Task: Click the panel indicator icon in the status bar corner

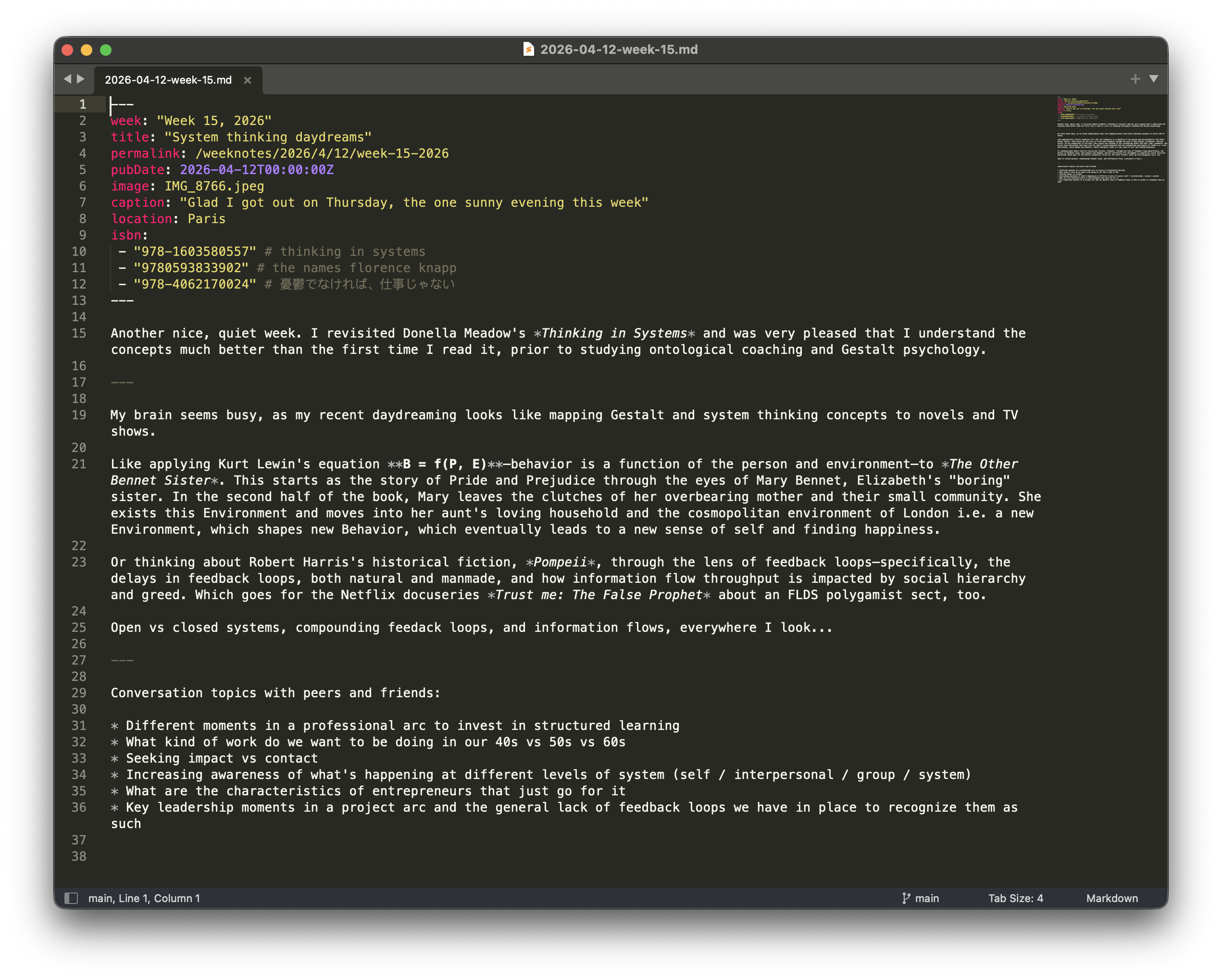Action: pos(73,898)
